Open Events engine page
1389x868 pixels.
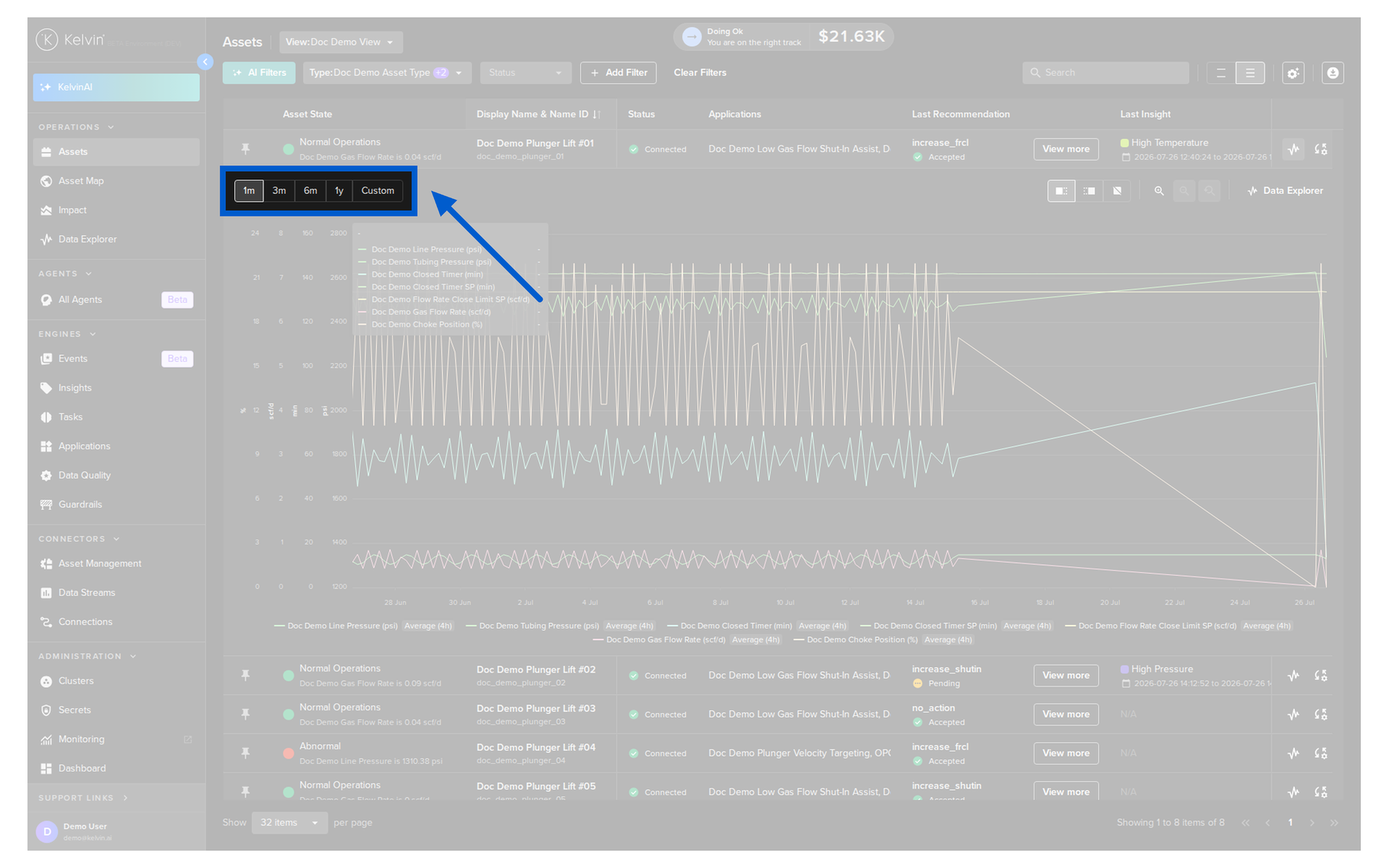(116, 359)
